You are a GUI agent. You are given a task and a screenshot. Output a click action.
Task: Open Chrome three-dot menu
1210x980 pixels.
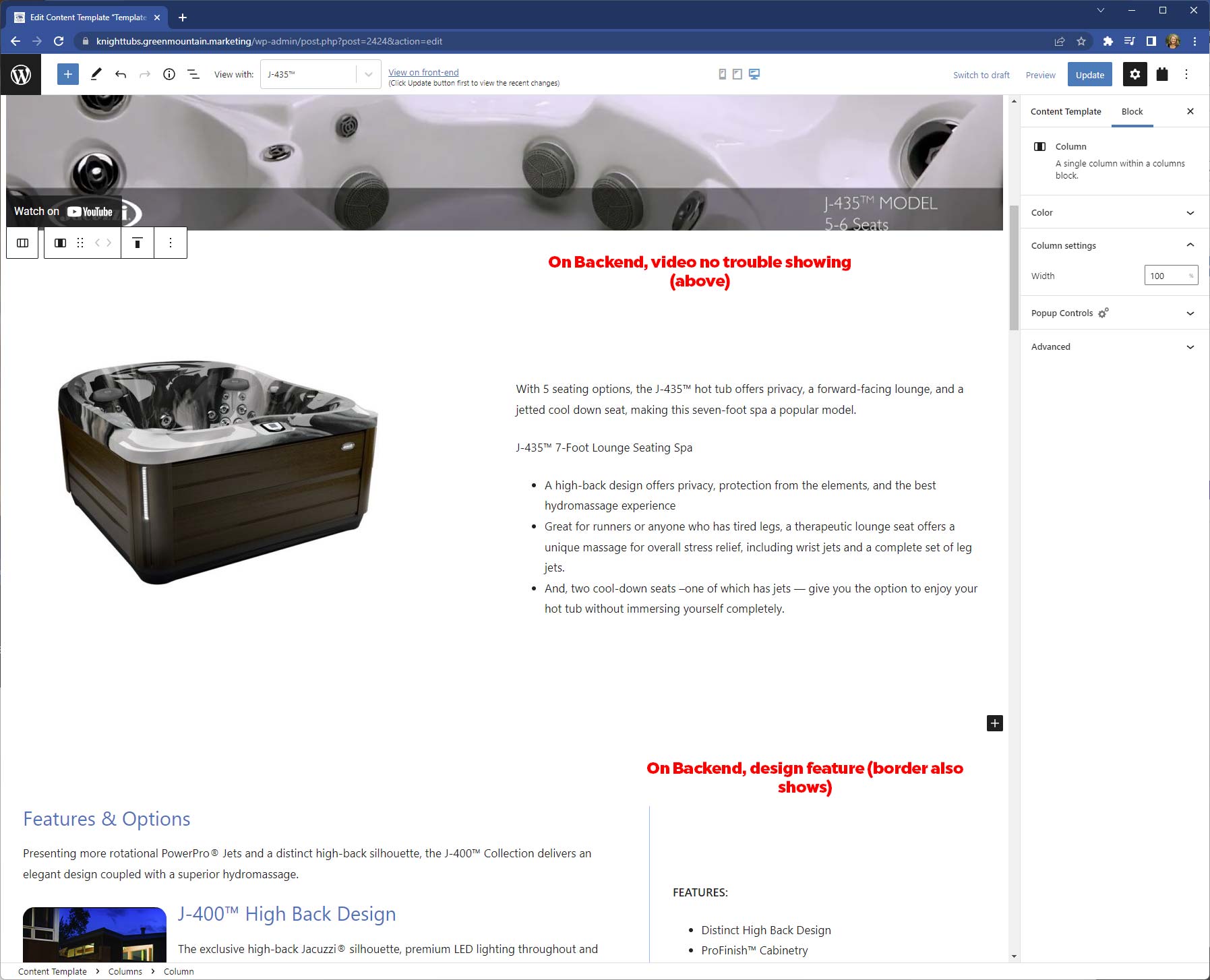pos(1194,41)
